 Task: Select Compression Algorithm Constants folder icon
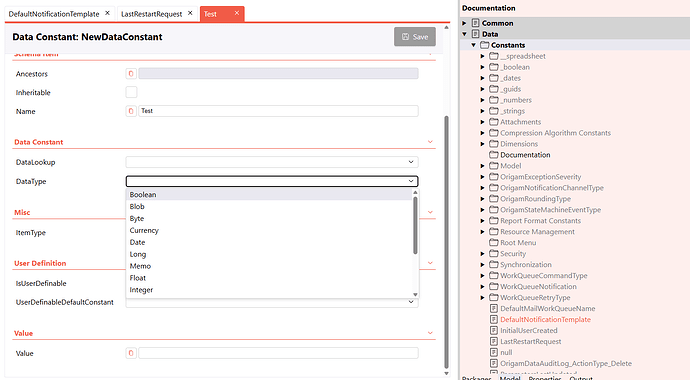(x=494, y=133)
